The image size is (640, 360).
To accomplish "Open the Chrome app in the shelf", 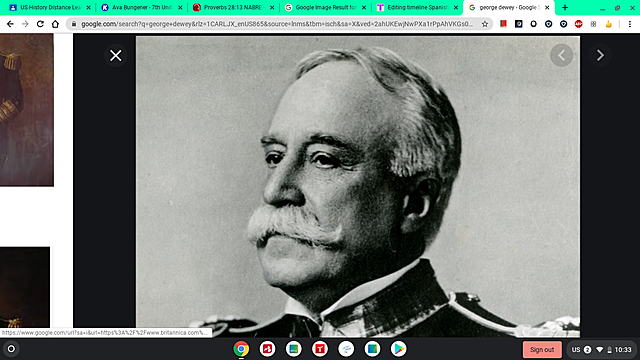I will click(241, 349).
